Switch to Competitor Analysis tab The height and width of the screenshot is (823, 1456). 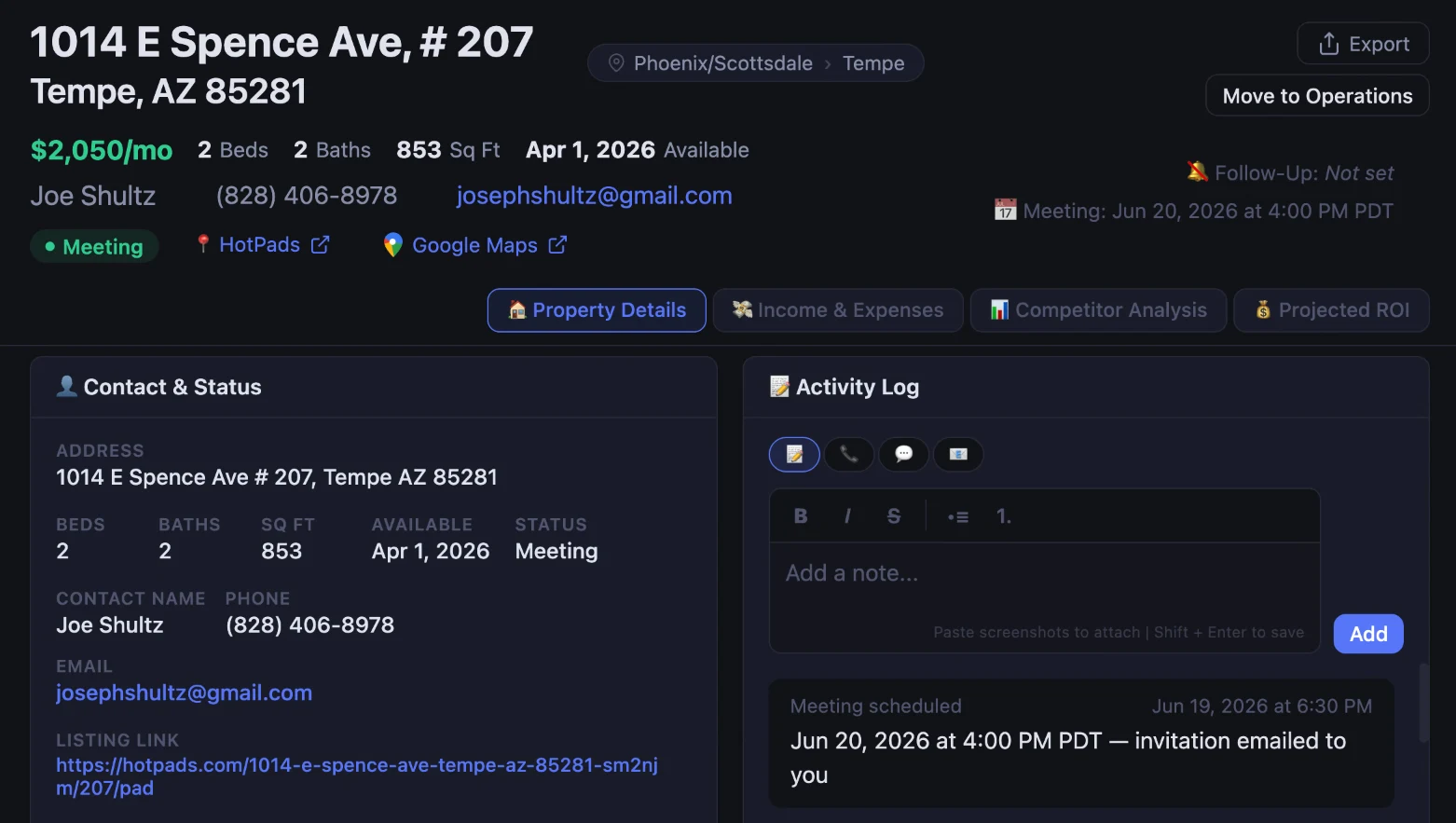1098,310
